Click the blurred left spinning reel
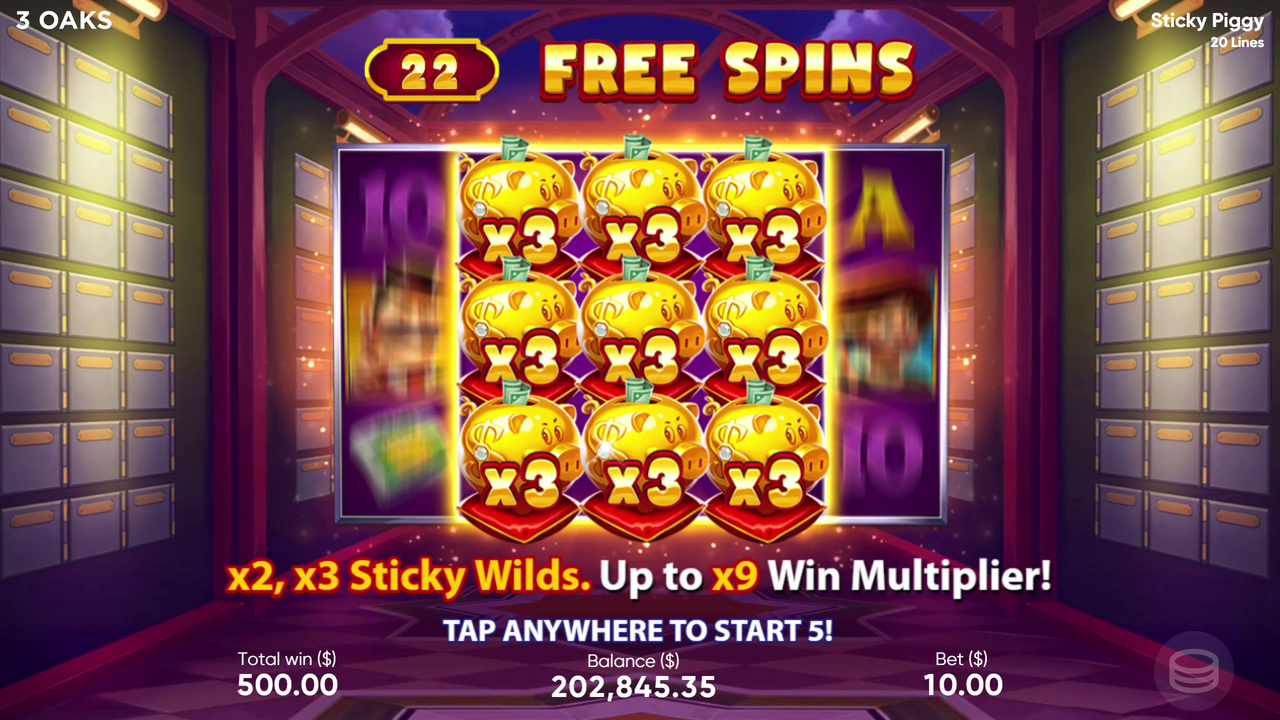1280x720 pixels. click(x=398, y=334)
